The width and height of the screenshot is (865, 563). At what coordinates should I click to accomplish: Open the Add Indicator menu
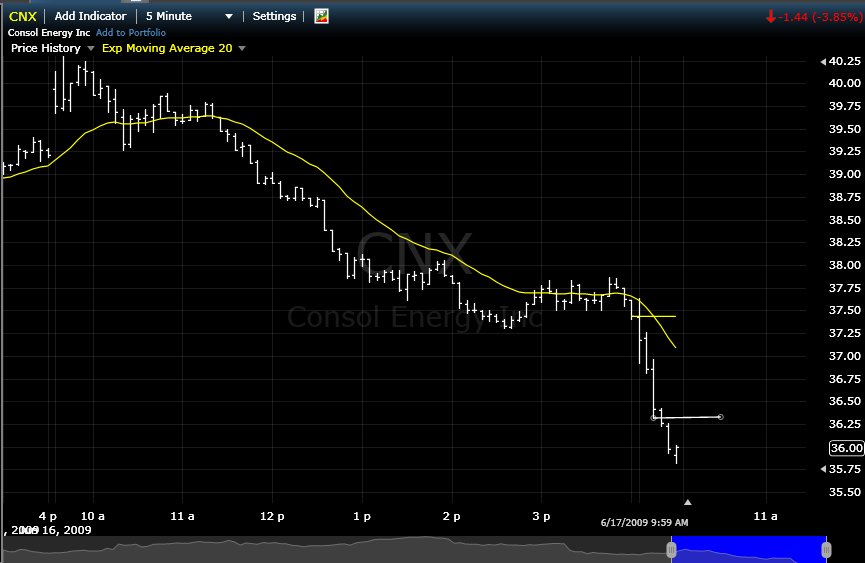point(90,16)
